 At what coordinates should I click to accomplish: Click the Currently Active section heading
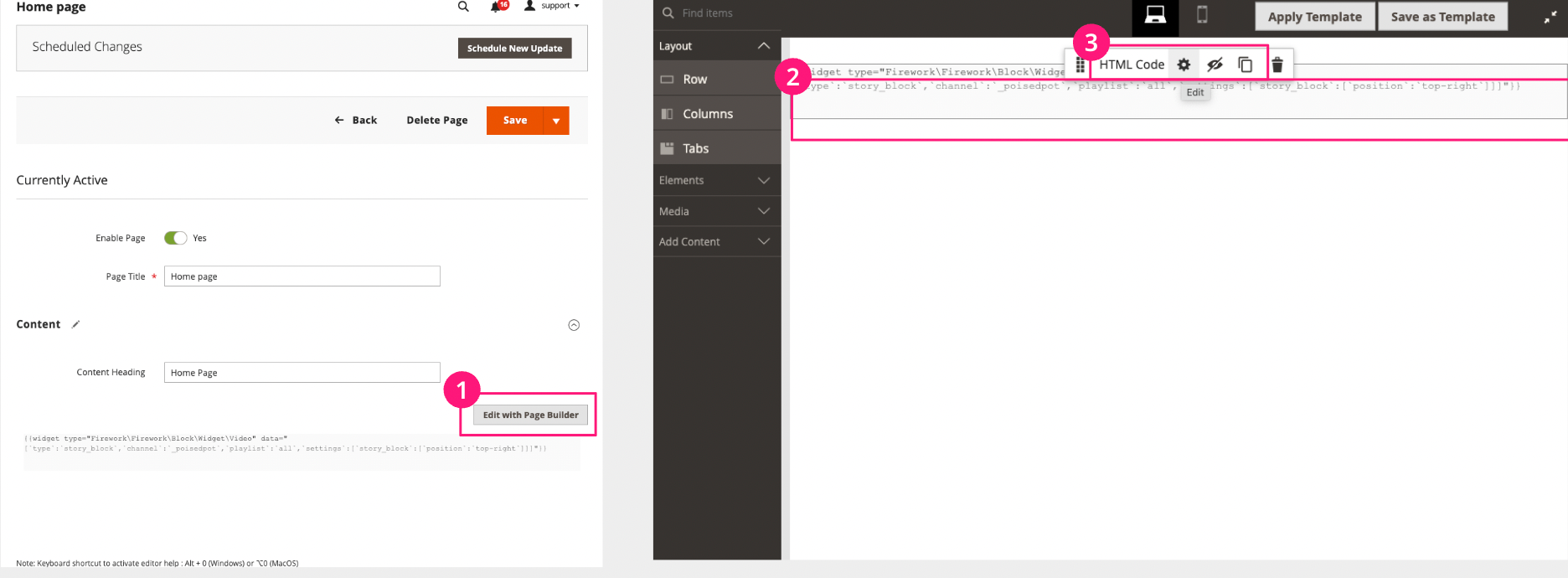click(x=62, y=180)
